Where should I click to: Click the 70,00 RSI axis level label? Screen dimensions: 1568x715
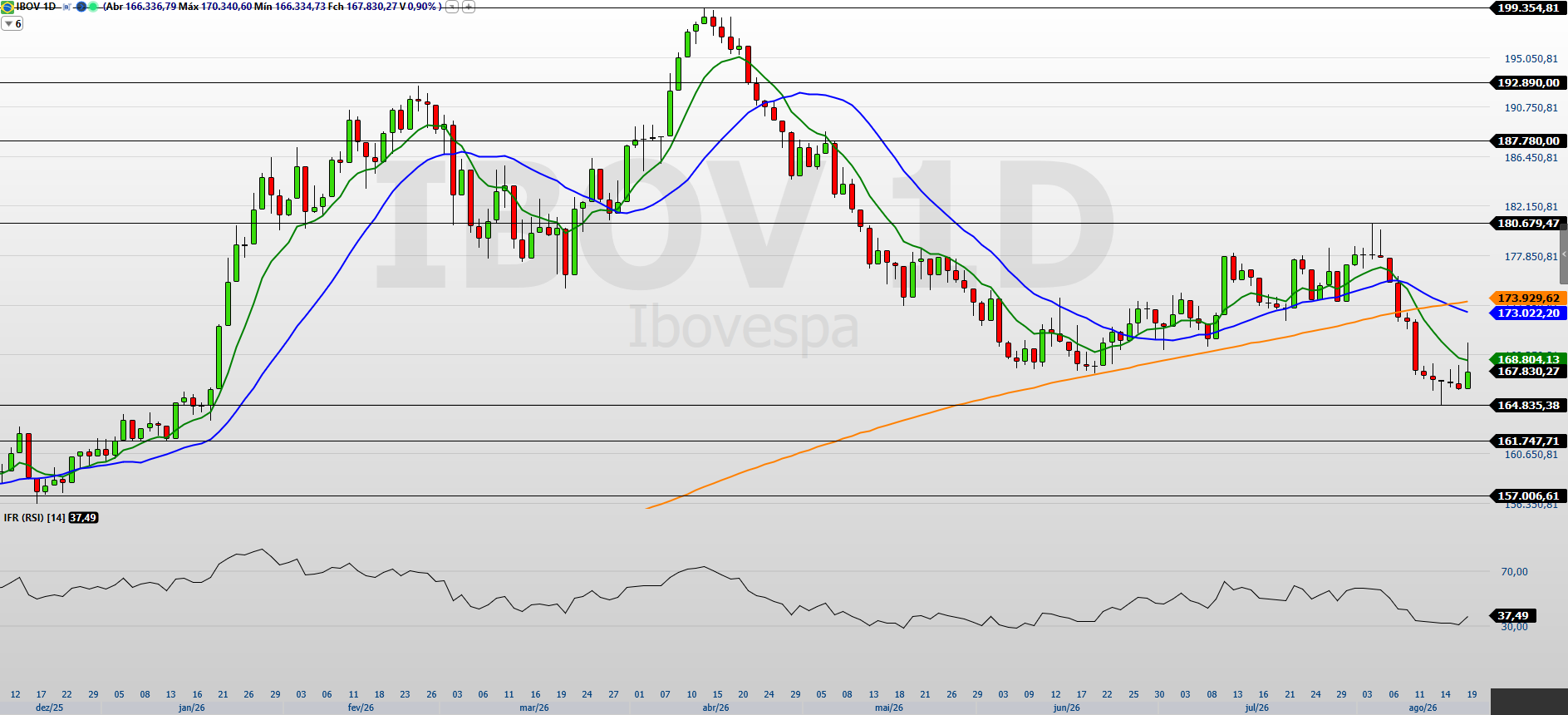point(1514,572)
